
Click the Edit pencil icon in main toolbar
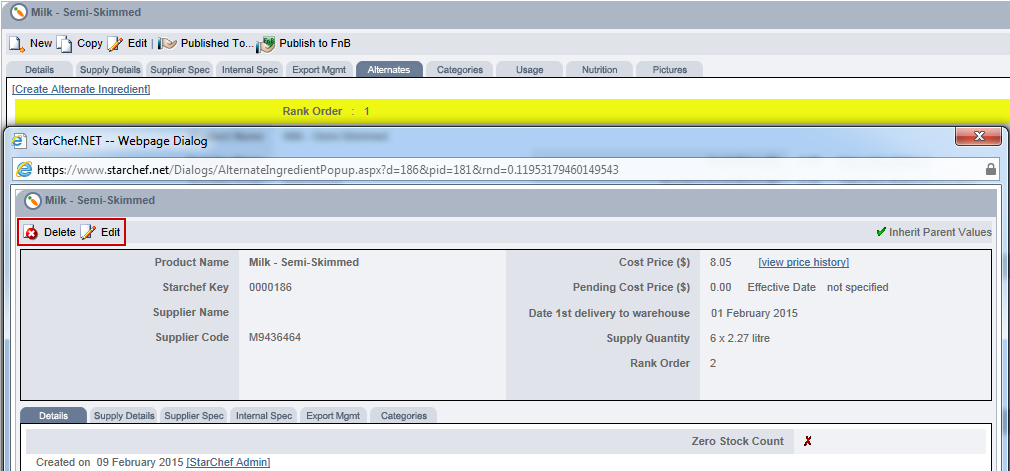116,44
